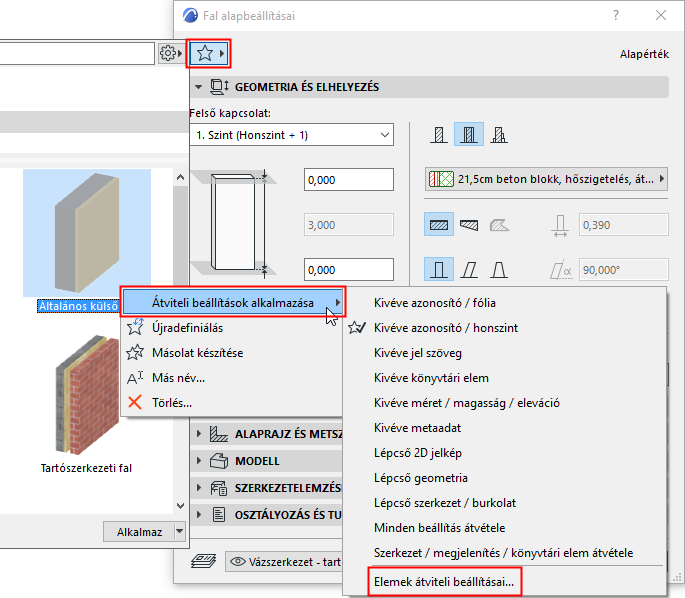
Task: Click the top offset 0,000 input field
Action: coord(349,180)
